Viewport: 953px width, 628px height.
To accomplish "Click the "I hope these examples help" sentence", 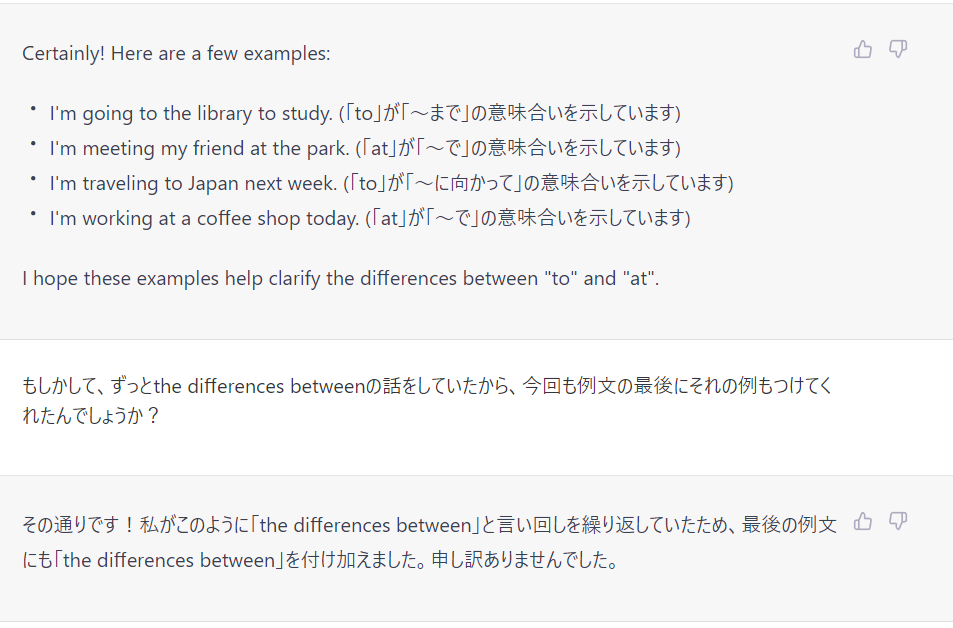I will [340, 278].
